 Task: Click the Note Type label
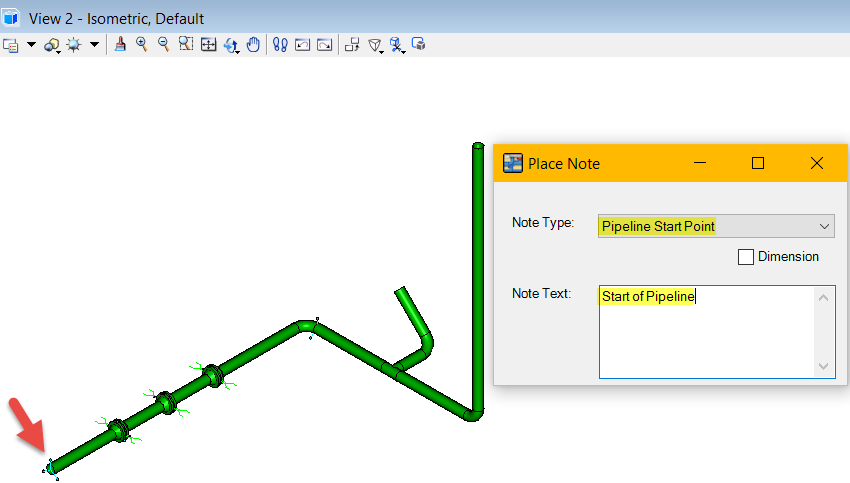pos(543,223)
